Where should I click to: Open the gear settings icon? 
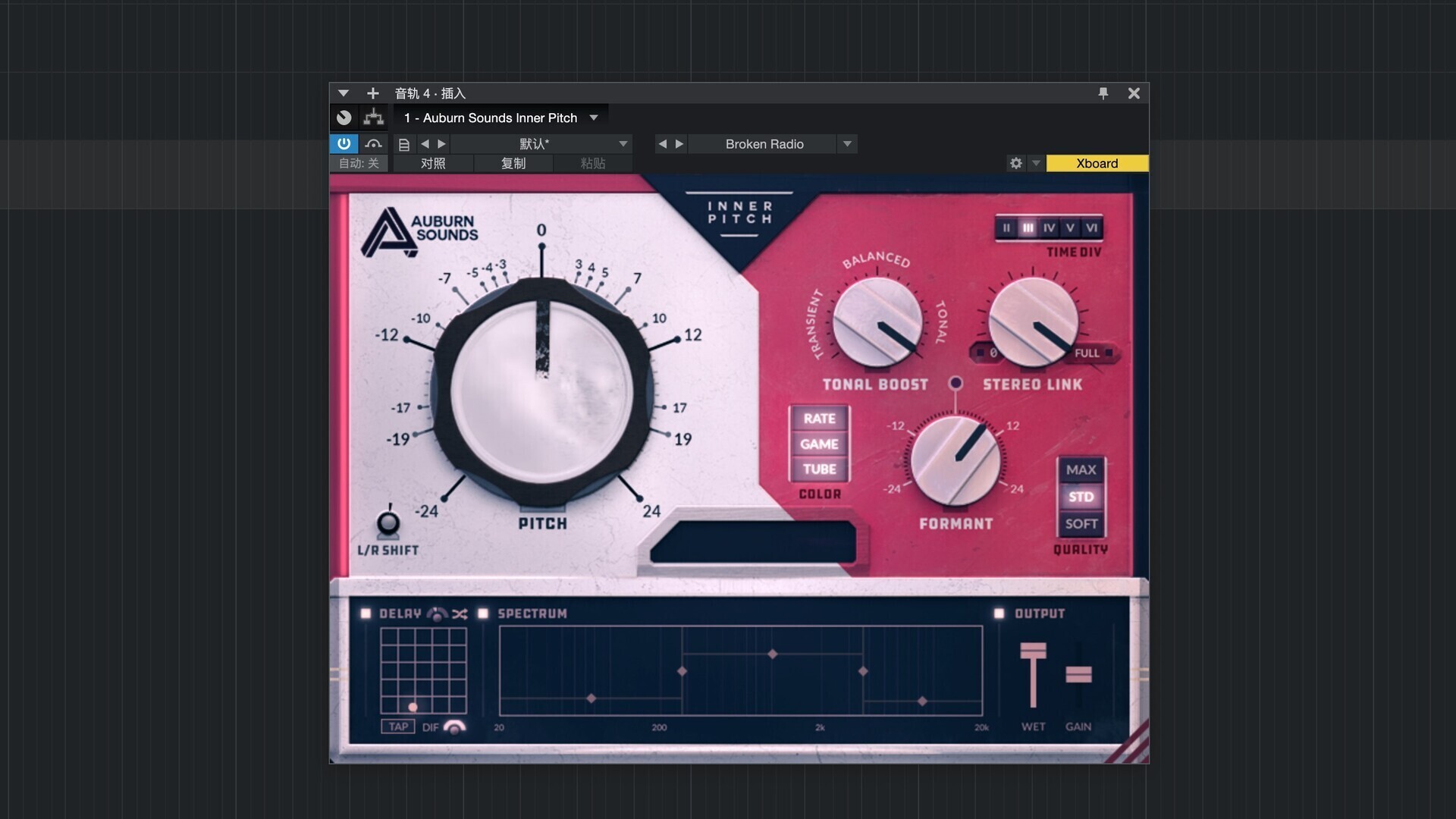tap(1016, 163)
